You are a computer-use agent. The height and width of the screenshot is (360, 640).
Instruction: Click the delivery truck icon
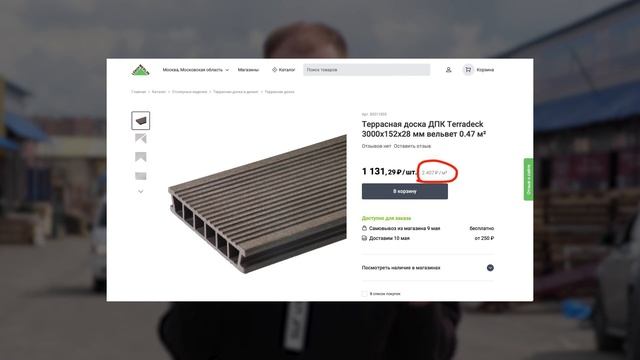click(364, 238)
